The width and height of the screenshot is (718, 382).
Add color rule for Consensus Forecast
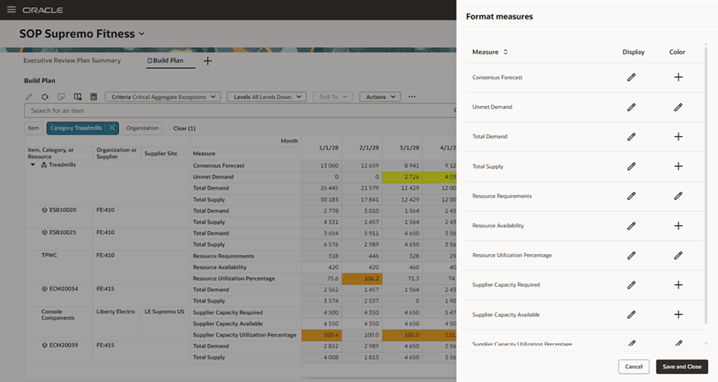click(678, 77)
